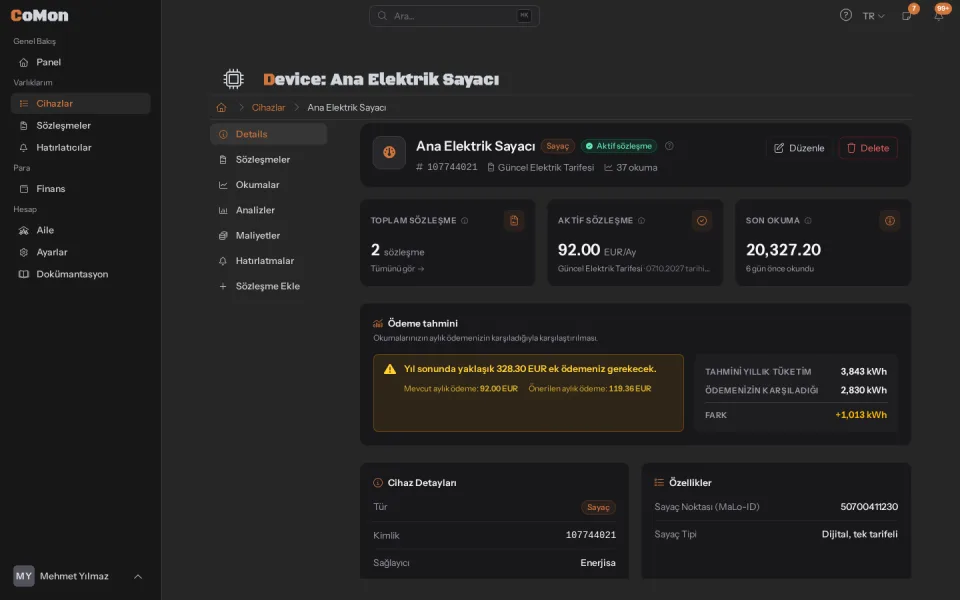This screenshot has height=600, width=960.
Task: Open Hatırlatıcılar in the sidebar
Action: pyautogui.click(x=80, y=148)
